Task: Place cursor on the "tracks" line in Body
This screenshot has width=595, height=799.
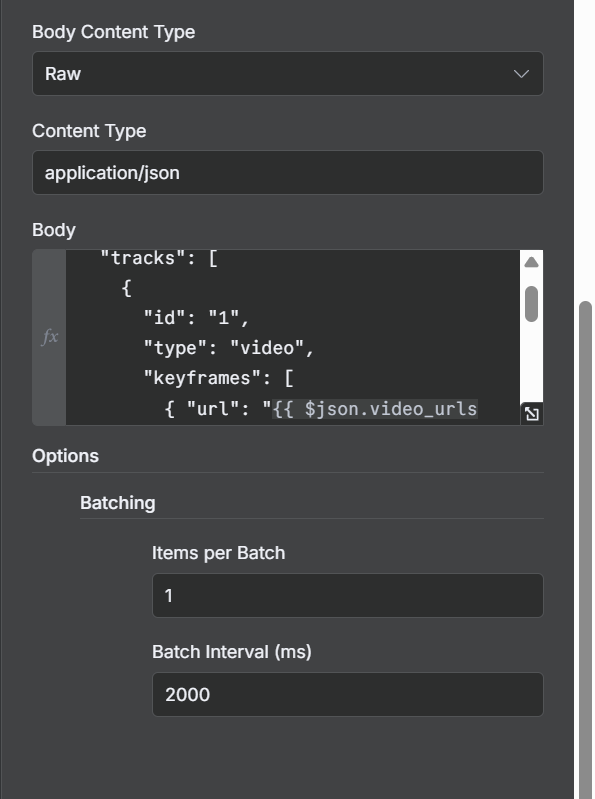Action: tap(159, 258)
